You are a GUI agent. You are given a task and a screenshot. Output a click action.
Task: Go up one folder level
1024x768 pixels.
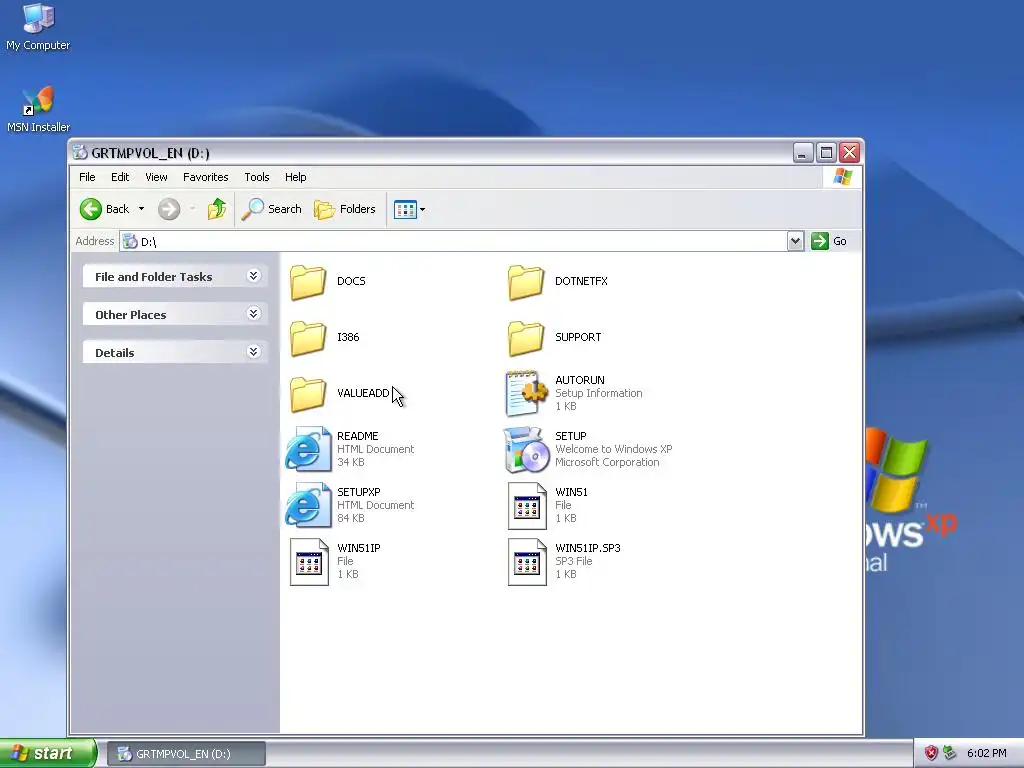(217, 209)
